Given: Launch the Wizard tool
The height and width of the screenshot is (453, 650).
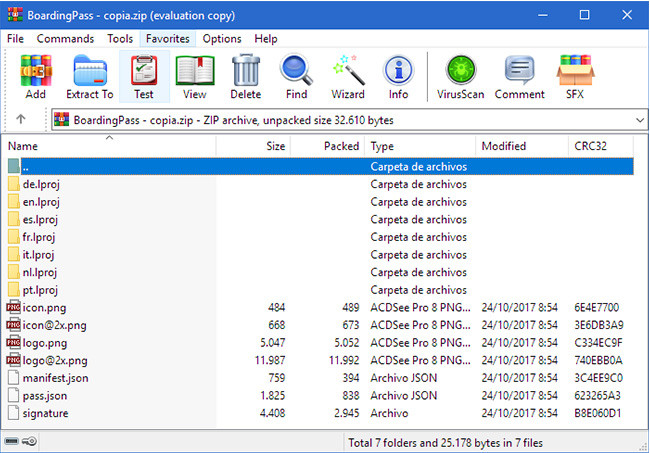Looking at the screenshot, I should [x=348, y=76].
